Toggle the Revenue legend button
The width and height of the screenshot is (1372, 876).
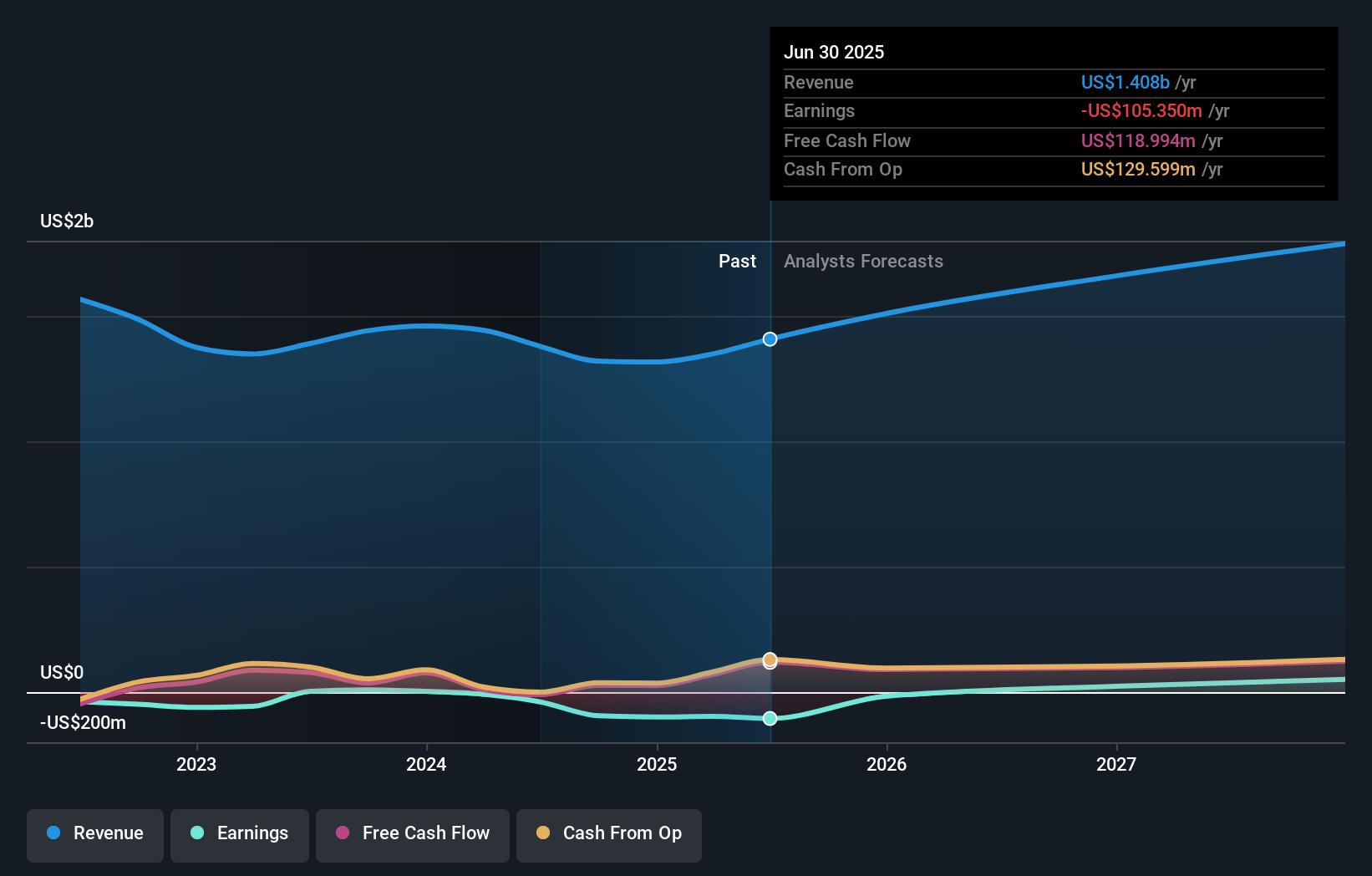[x=95, y=835]
